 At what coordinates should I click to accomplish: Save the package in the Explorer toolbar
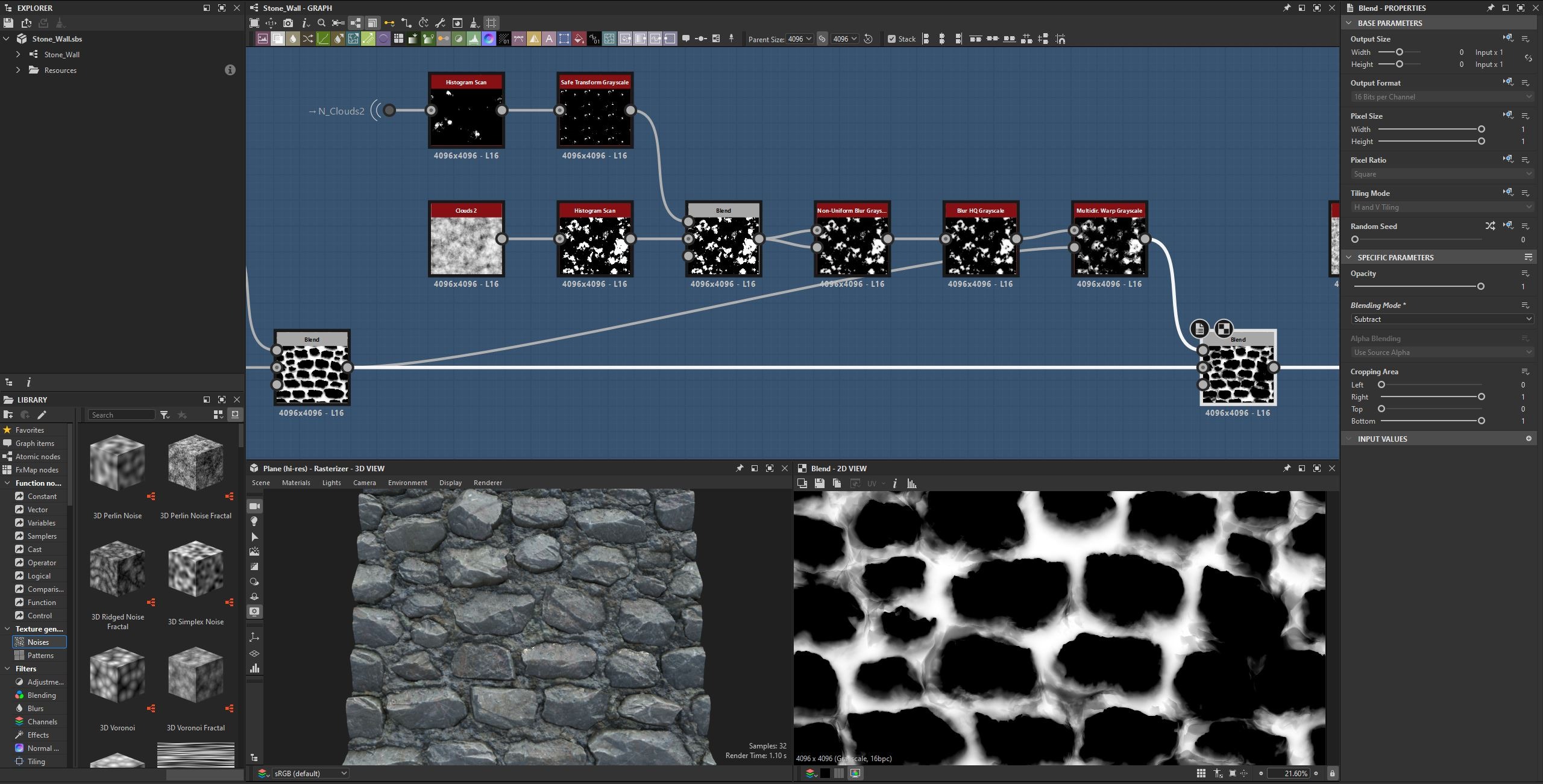click(8, 23)
